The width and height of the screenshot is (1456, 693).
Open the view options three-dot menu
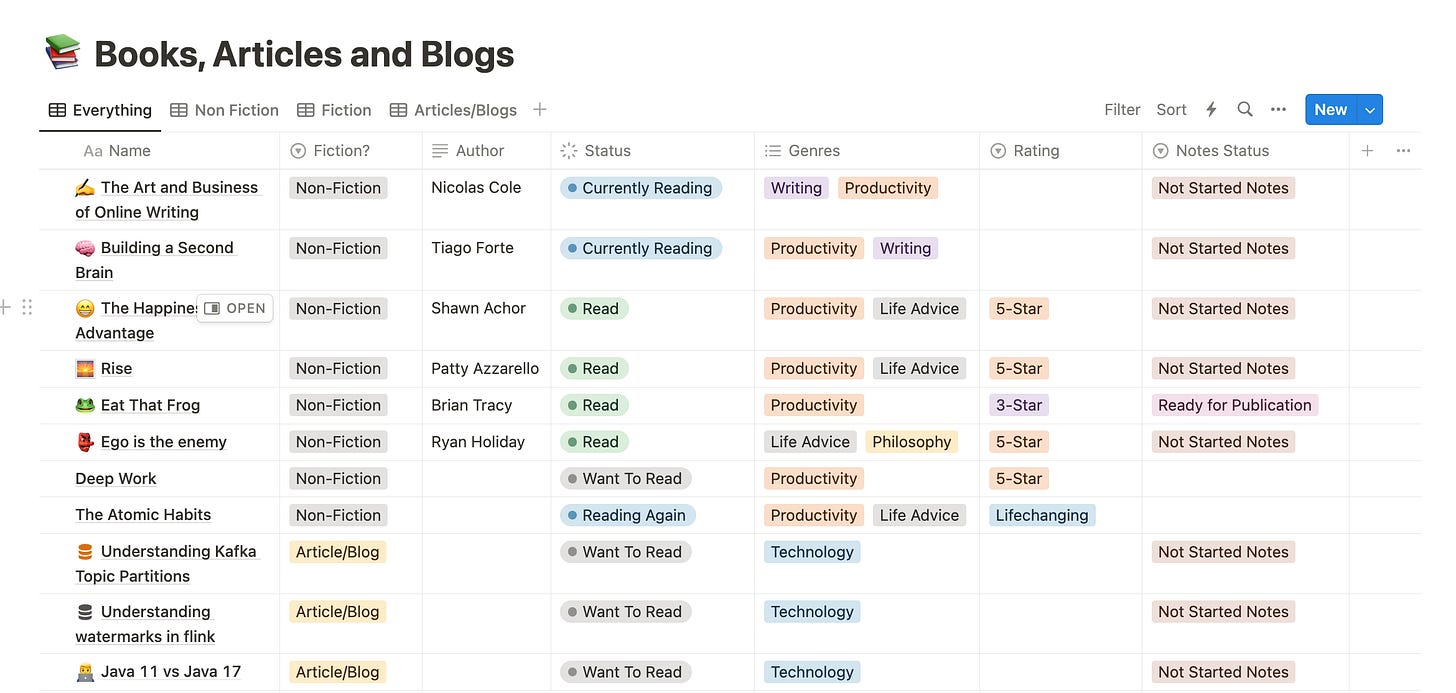pos(1278,110)
